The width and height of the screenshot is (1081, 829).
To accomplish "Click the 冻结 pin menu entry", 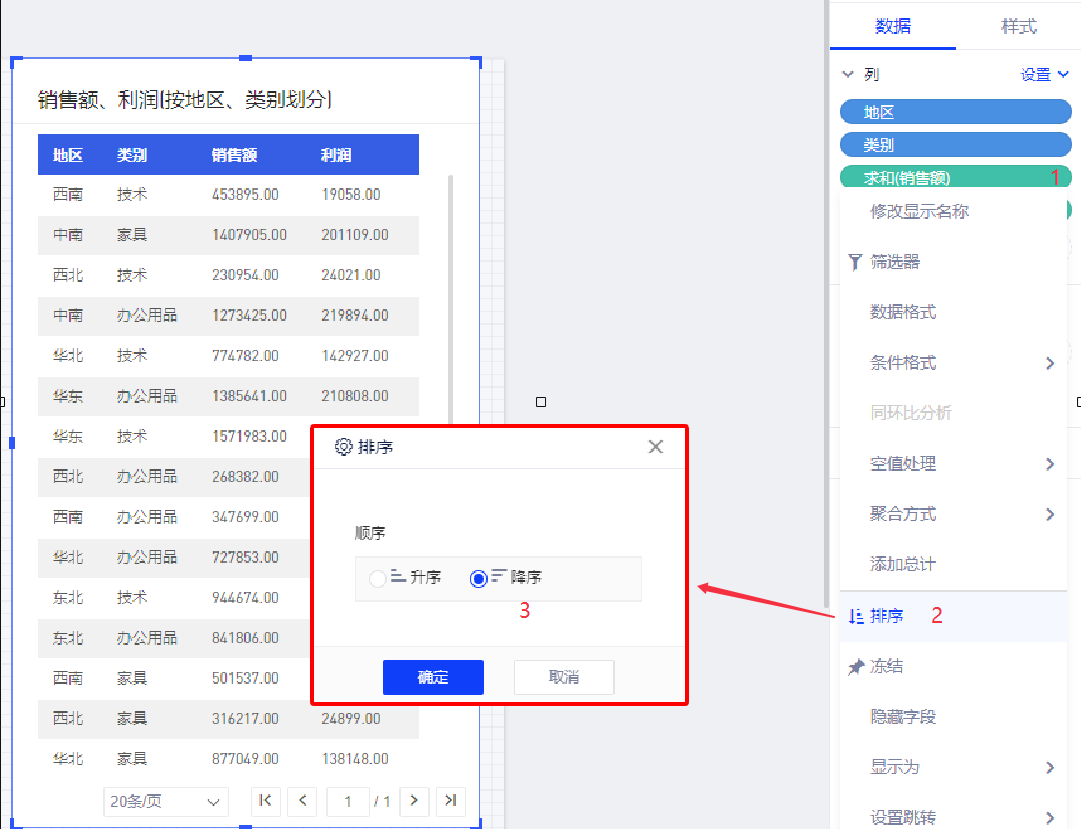I will [x=886, y=666].
